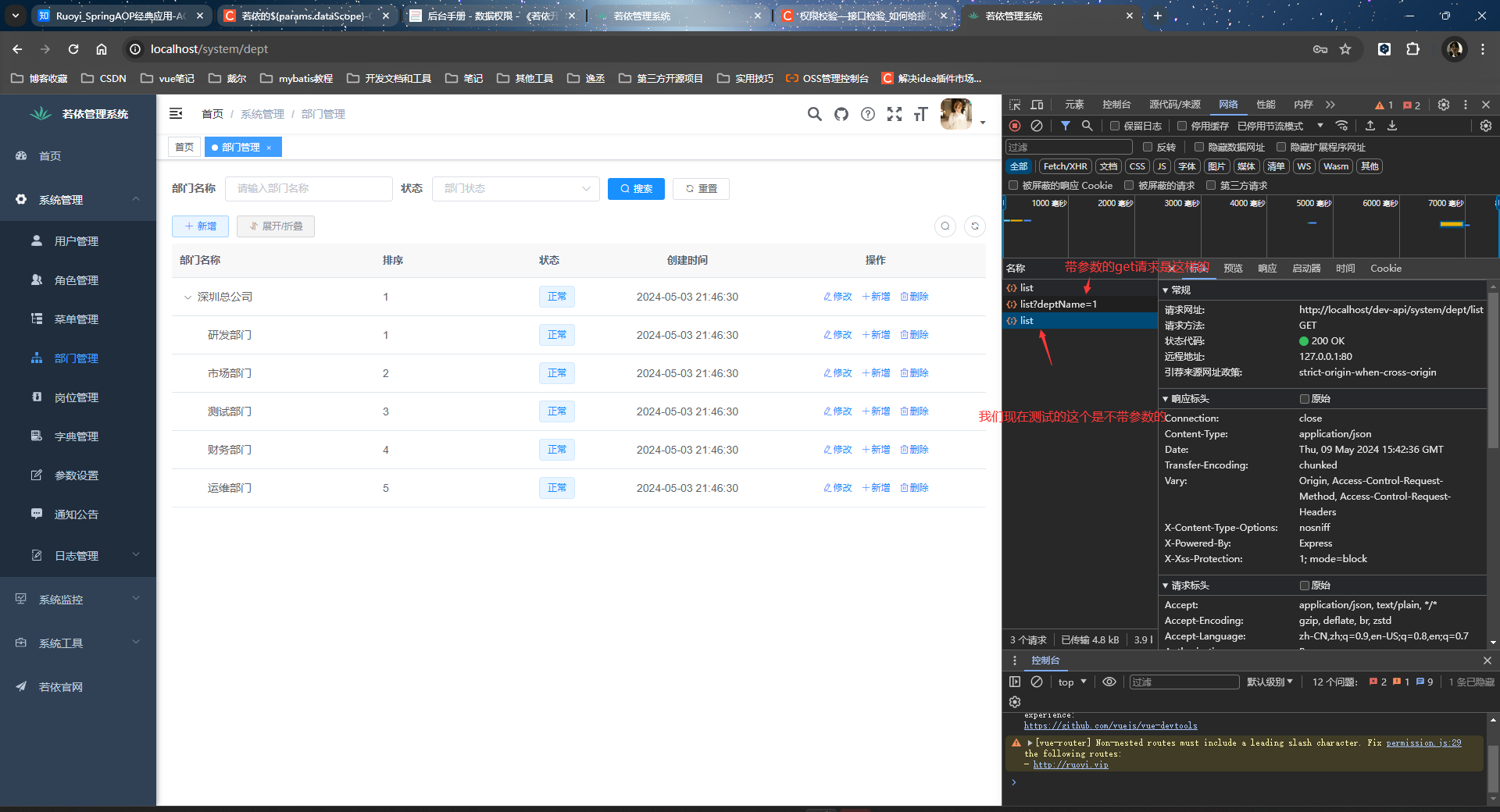1500x812 pixels.
Task: Show console sidebar panel icon
Action: click(1015, 682)
